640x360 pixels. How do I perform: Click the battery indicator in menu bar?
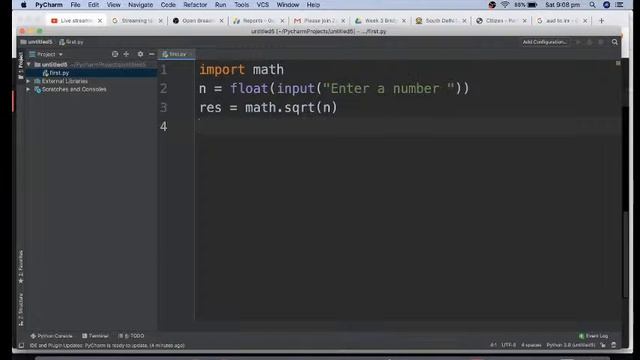tap(526, 5)
